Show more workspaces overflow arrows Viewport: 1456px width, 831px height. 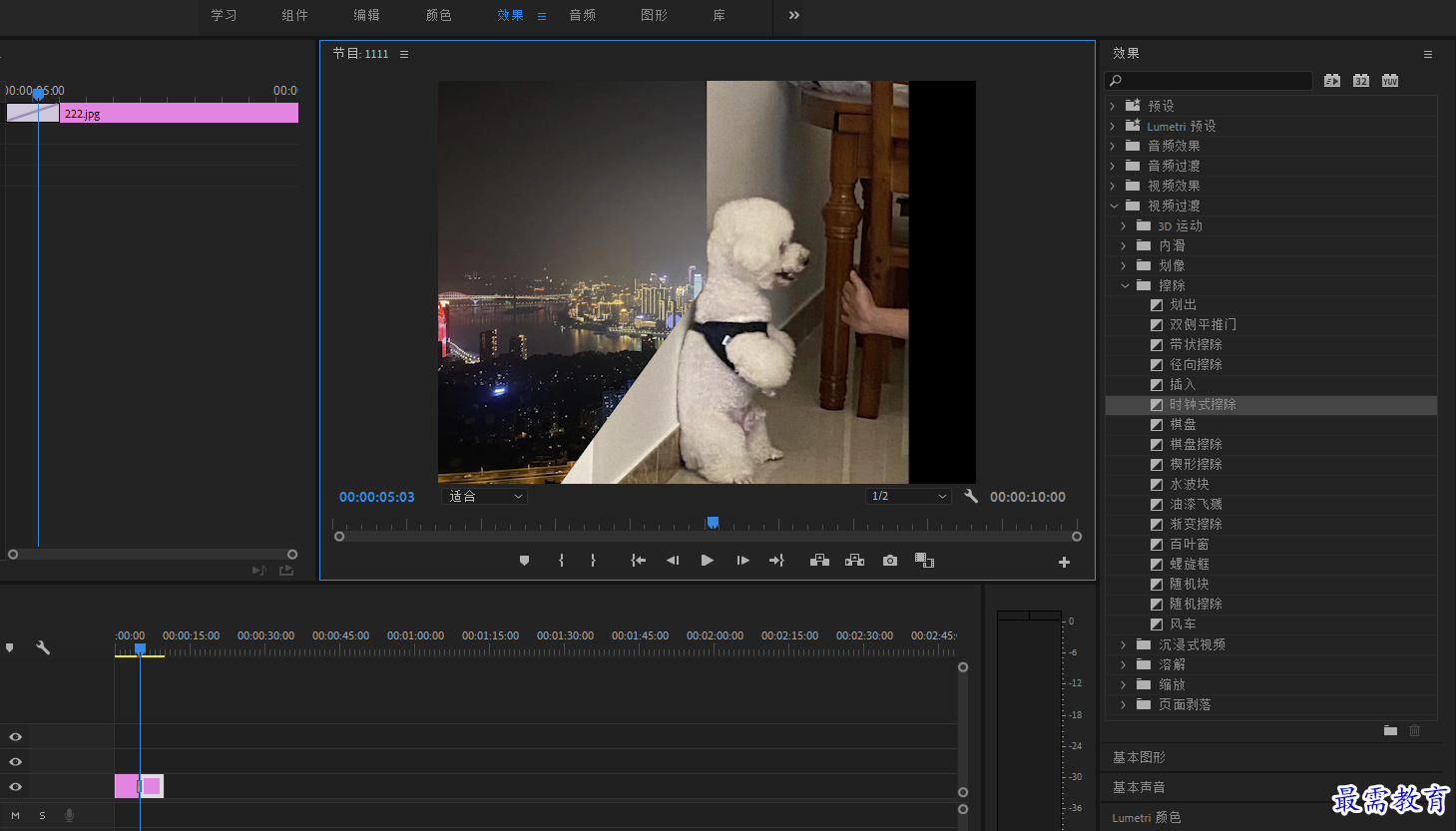[794, 15]
